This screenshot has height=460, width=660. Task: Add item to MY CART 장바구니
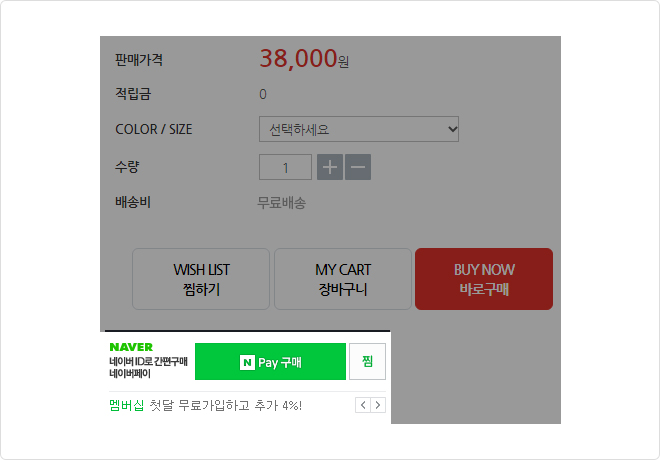point(343,279)
